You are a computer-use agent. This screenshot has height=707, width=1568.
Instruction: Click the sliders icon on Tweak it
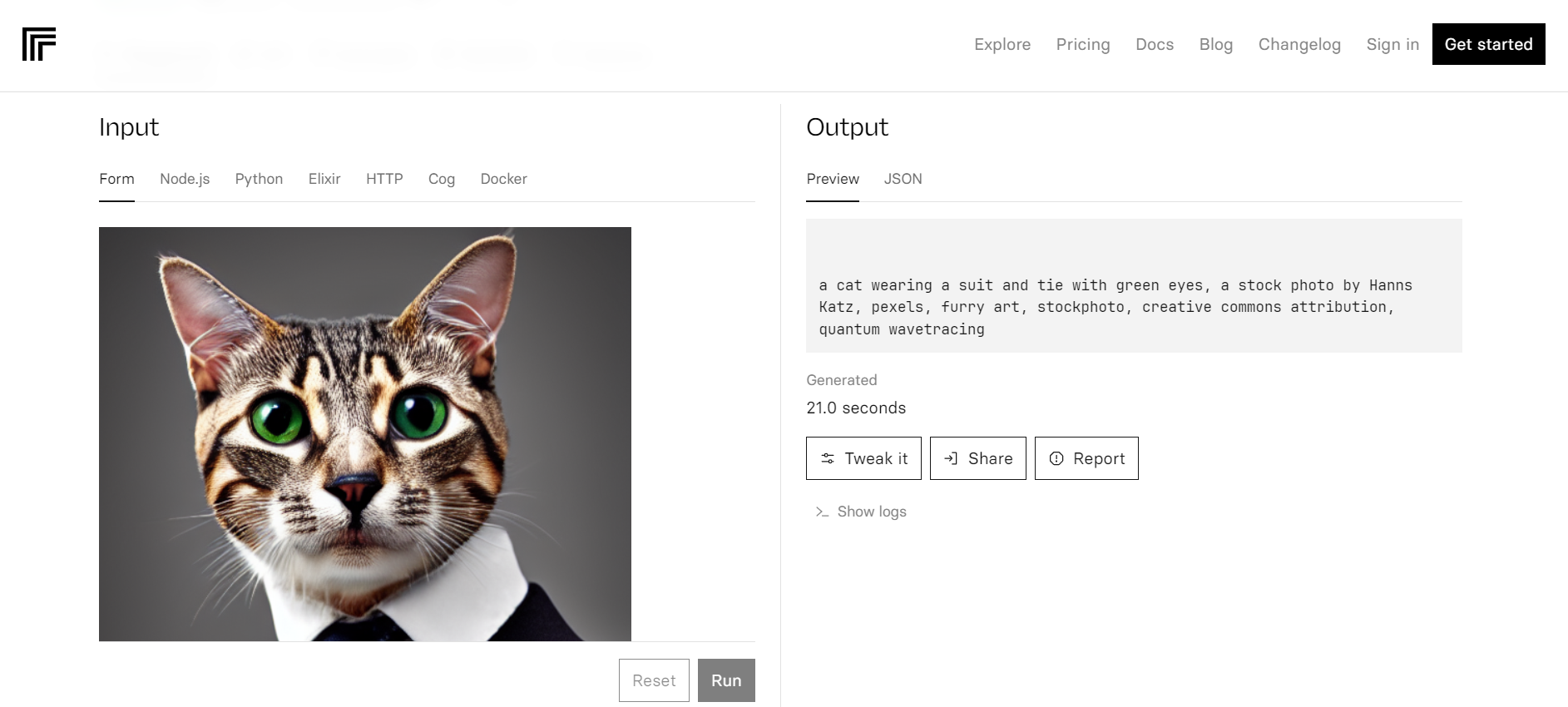(828, 458)
